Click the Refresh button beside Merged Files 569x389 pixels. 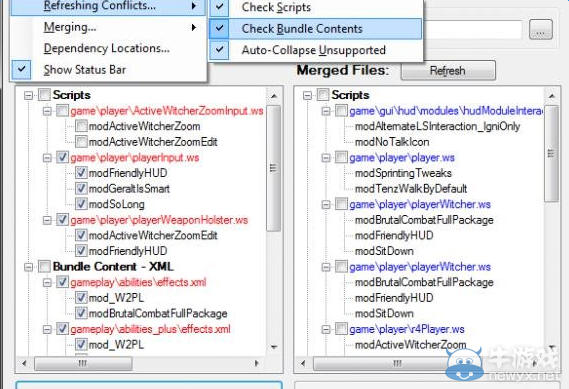(x=448, y=70)
